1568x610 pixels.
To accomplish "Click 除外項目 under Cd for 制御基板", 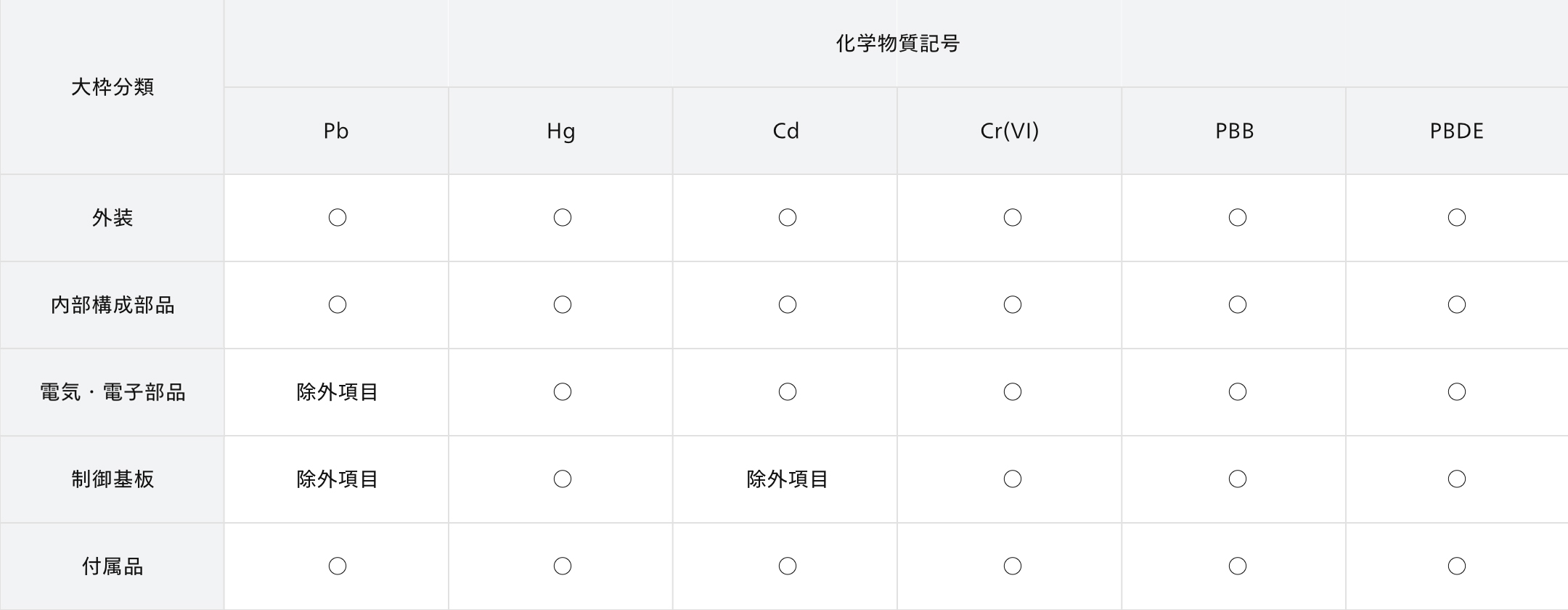I will click(788, 479).
